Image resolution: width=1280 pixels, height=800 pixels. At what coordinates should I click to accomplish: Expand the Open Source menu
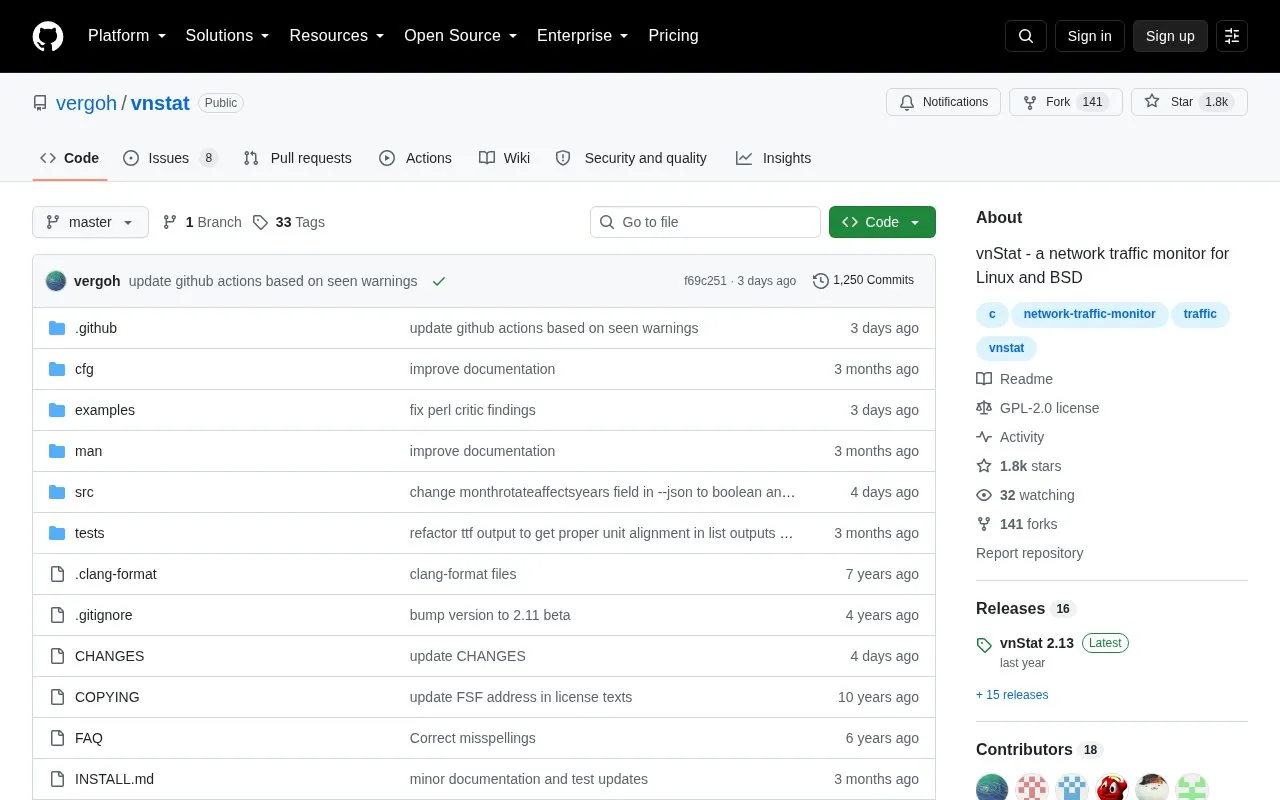pyautogui.click(x=461, y=36)
